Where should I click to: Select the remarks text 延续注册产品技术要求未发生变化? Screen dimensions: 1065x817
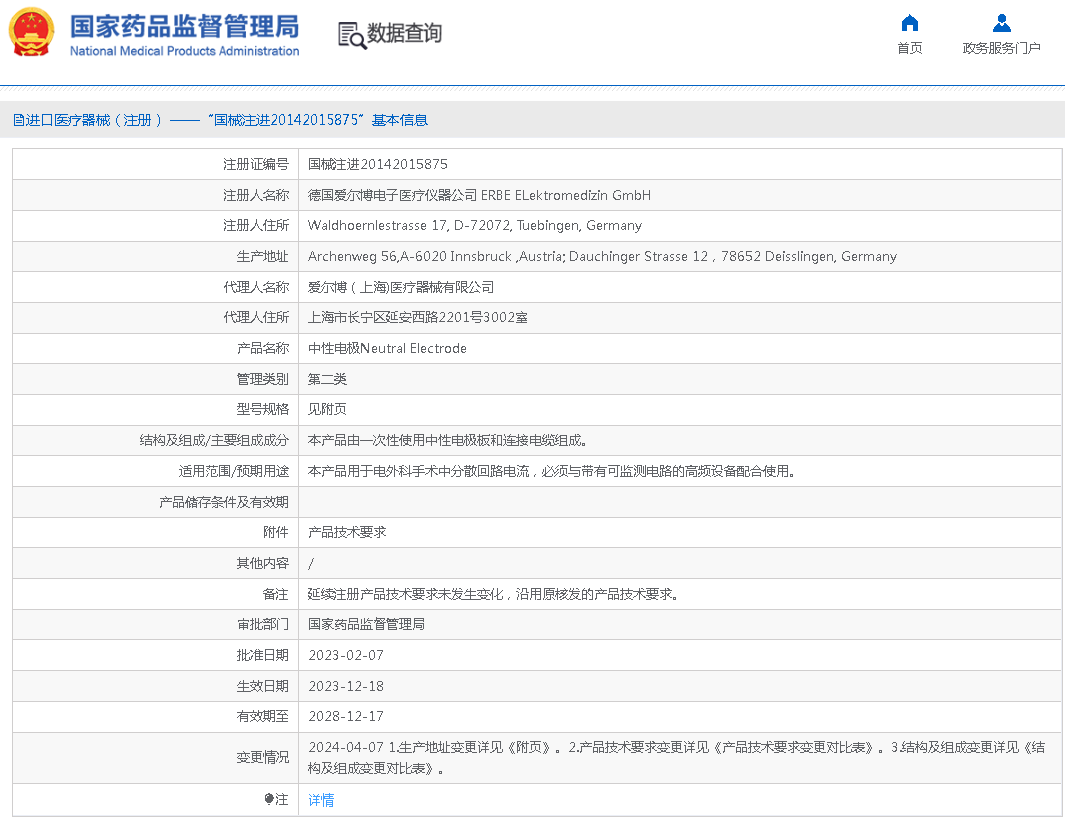(x=493, y=594)
